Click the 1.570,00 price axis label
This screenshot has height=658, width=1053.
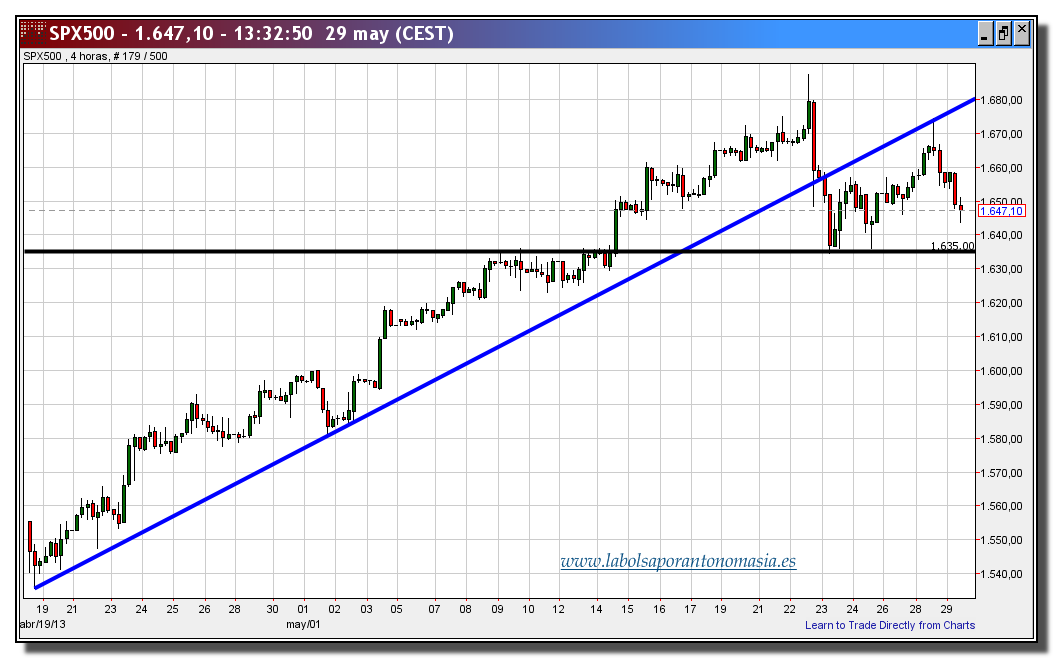pos(1001,473)
